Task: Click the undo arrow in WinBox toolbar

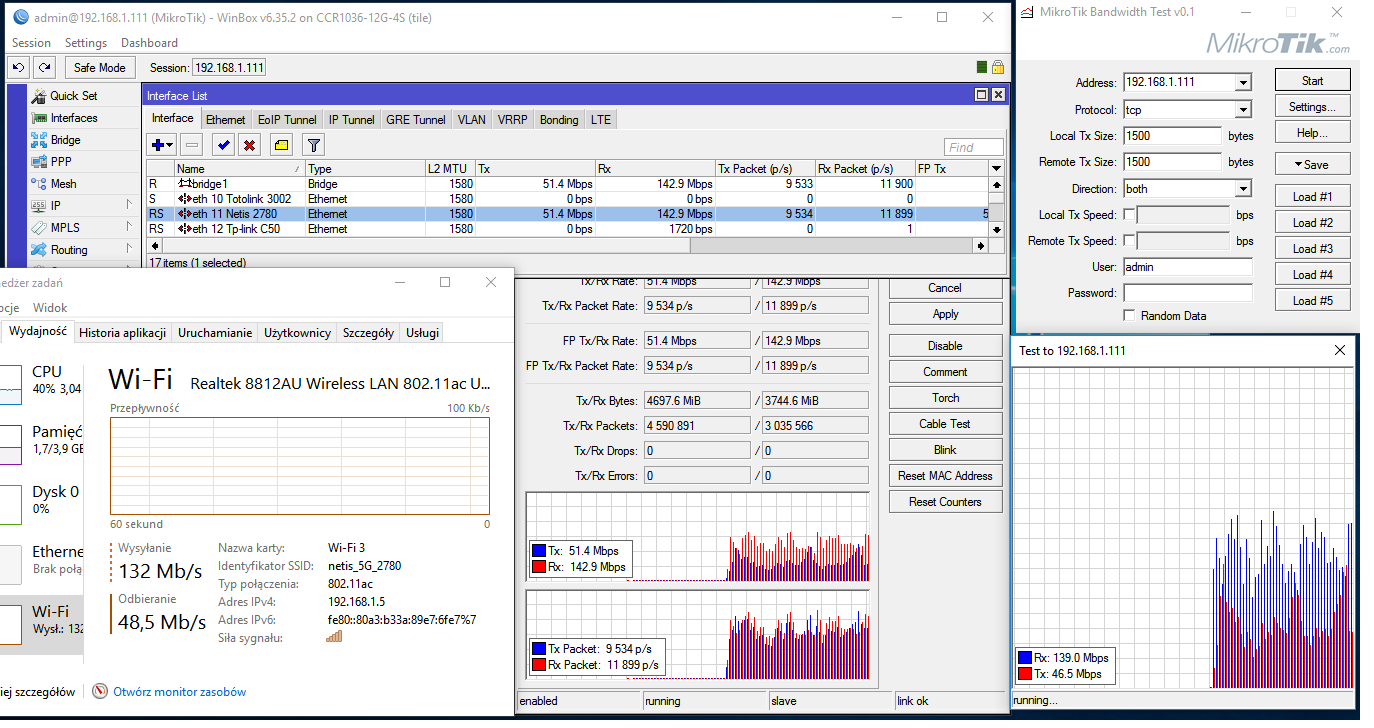Action: pyautogui.click(x=19, y=67)
